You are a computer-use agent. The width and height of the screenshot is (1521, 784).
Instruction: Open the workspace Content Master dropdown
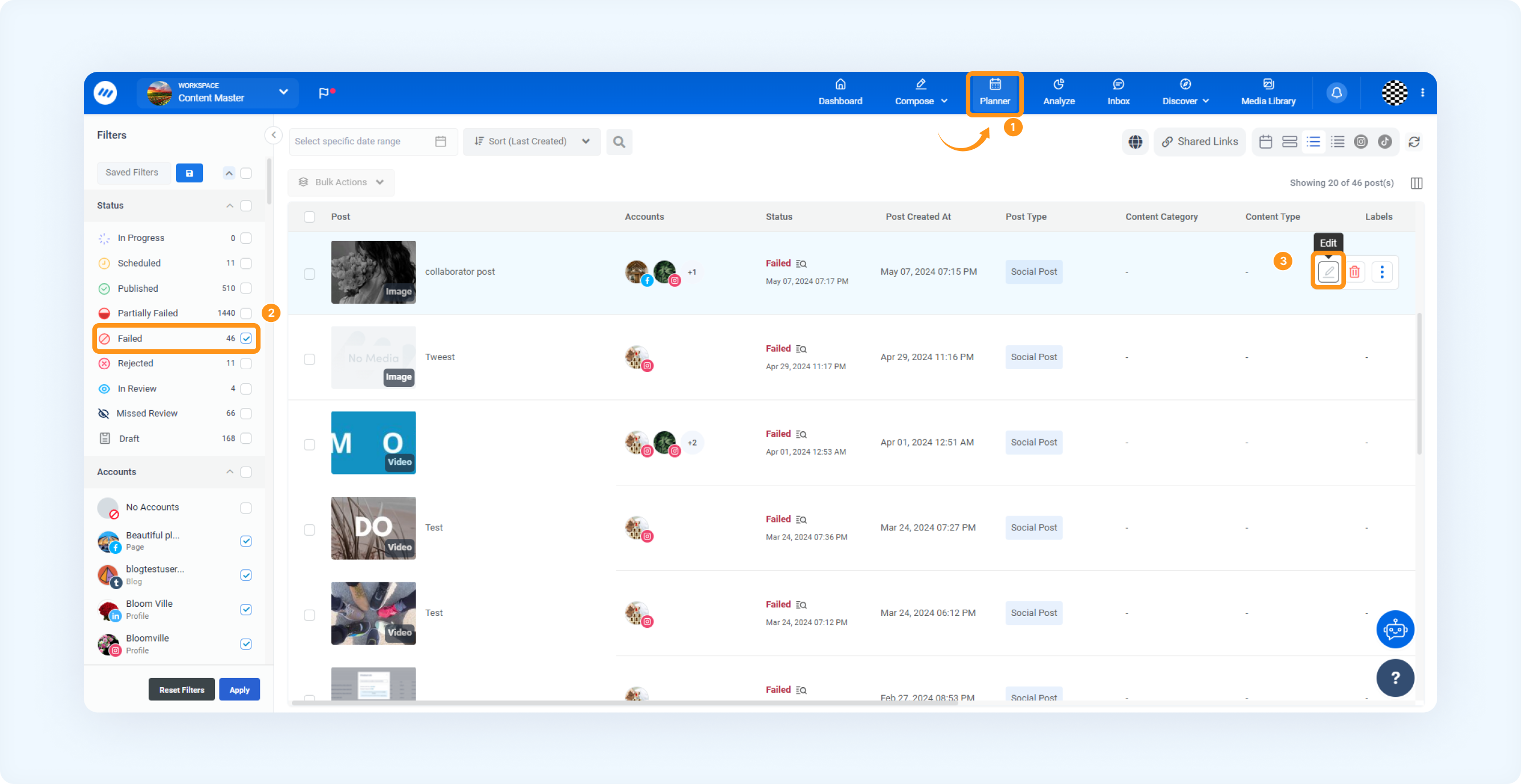click(217, 93)
